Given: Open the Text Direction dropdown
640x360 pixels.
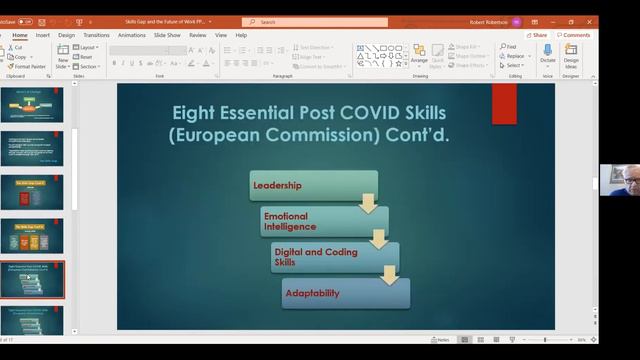Looking at the screenshot, I should pyautogui.click(x=313, y=48).
